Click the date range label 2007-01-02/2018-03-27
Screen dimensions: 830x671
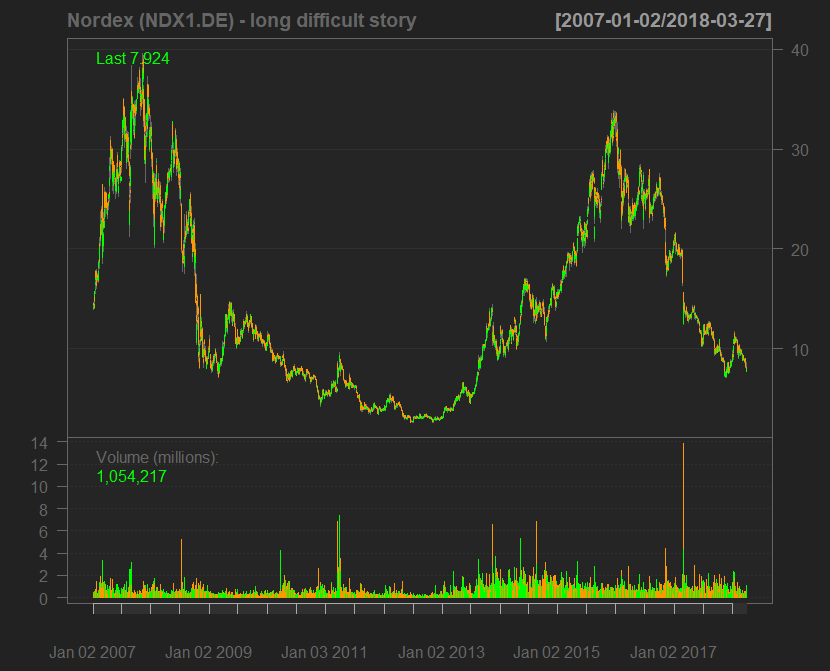pyautogui.click(x=663, y=20)
